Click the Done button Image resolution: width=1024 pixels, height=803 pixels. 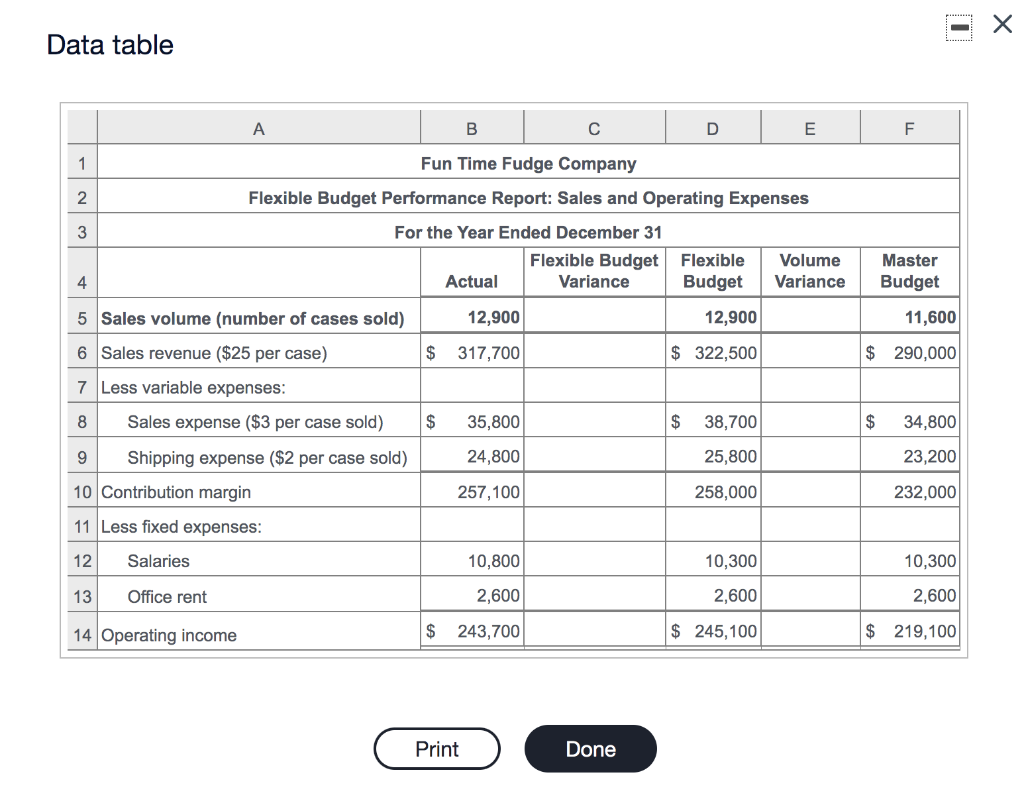click(x=590, y=748)
